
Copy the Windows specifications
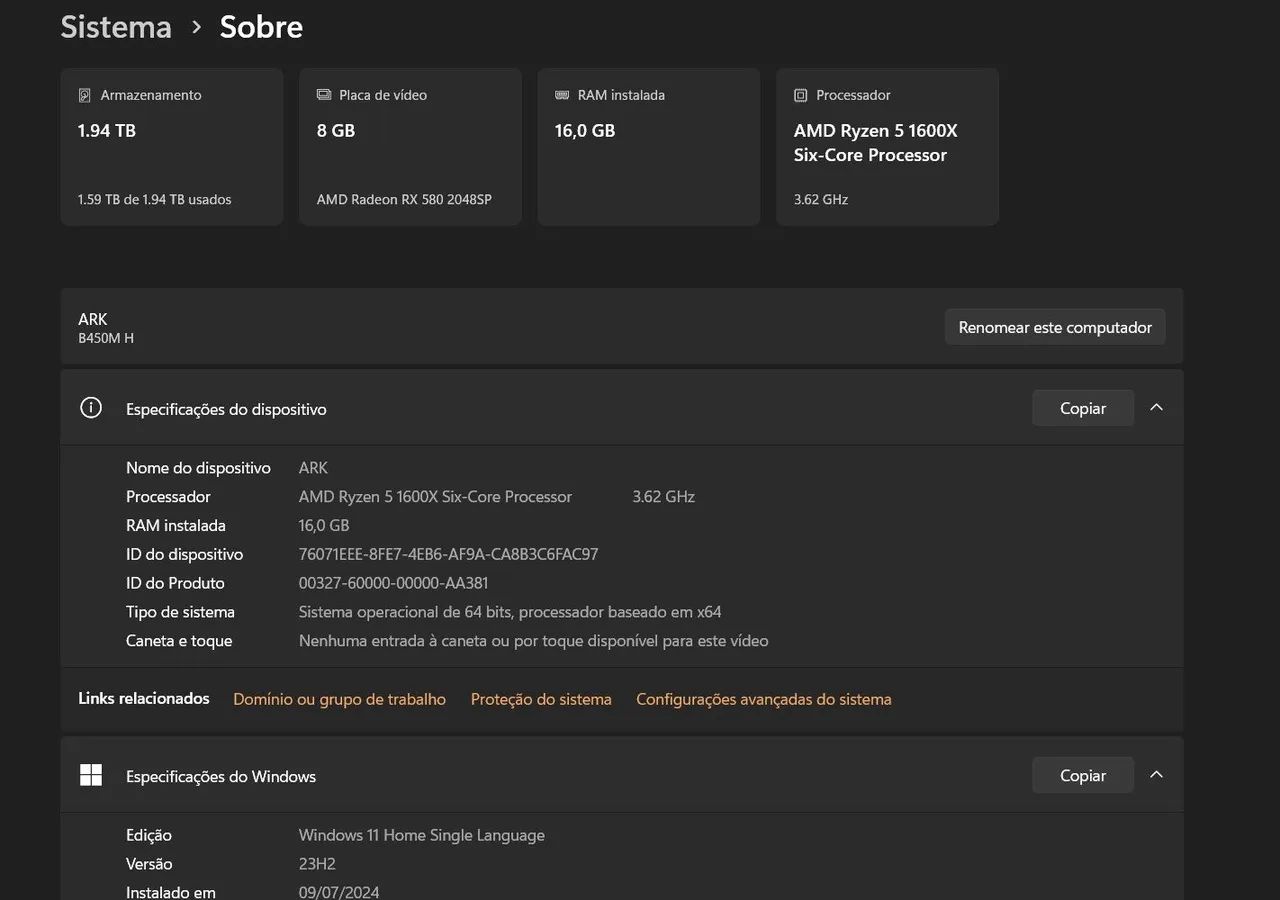pyautogui.click(x=1083, y=775)
